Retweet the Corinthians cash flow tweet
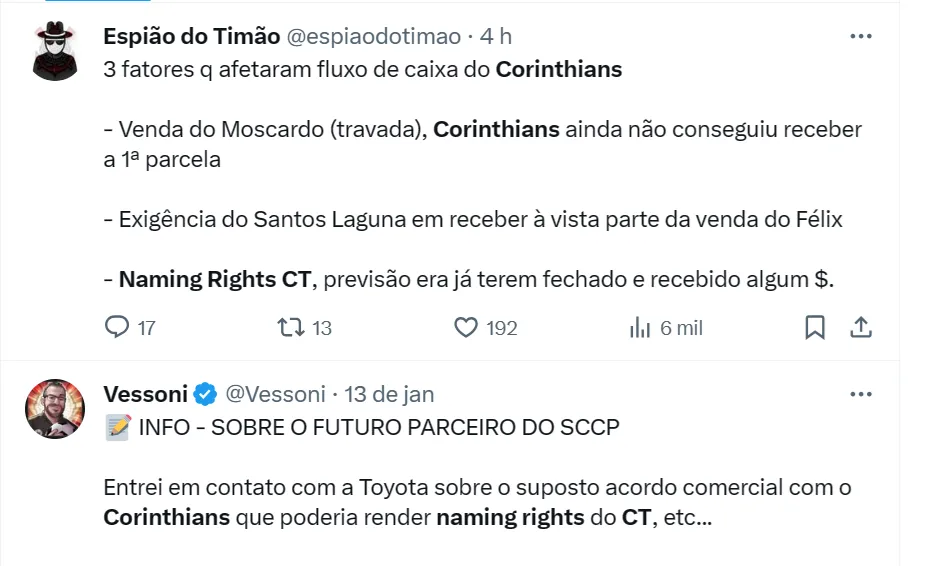Screen dimensions: 936x566 coord(290,327)
